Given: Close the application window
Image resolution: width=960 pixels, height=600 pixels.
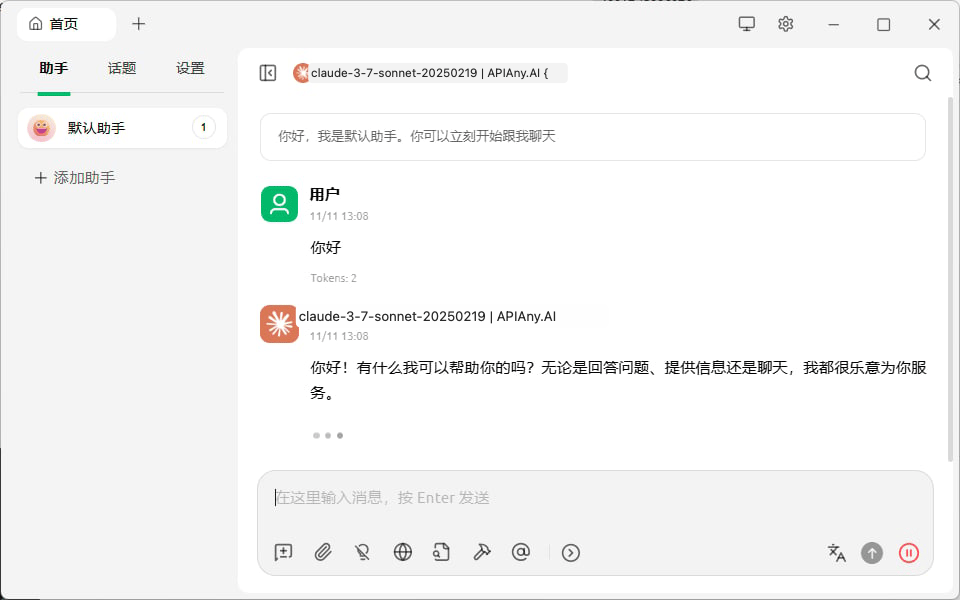Looking at the screenshot, I should click(934, 24).
